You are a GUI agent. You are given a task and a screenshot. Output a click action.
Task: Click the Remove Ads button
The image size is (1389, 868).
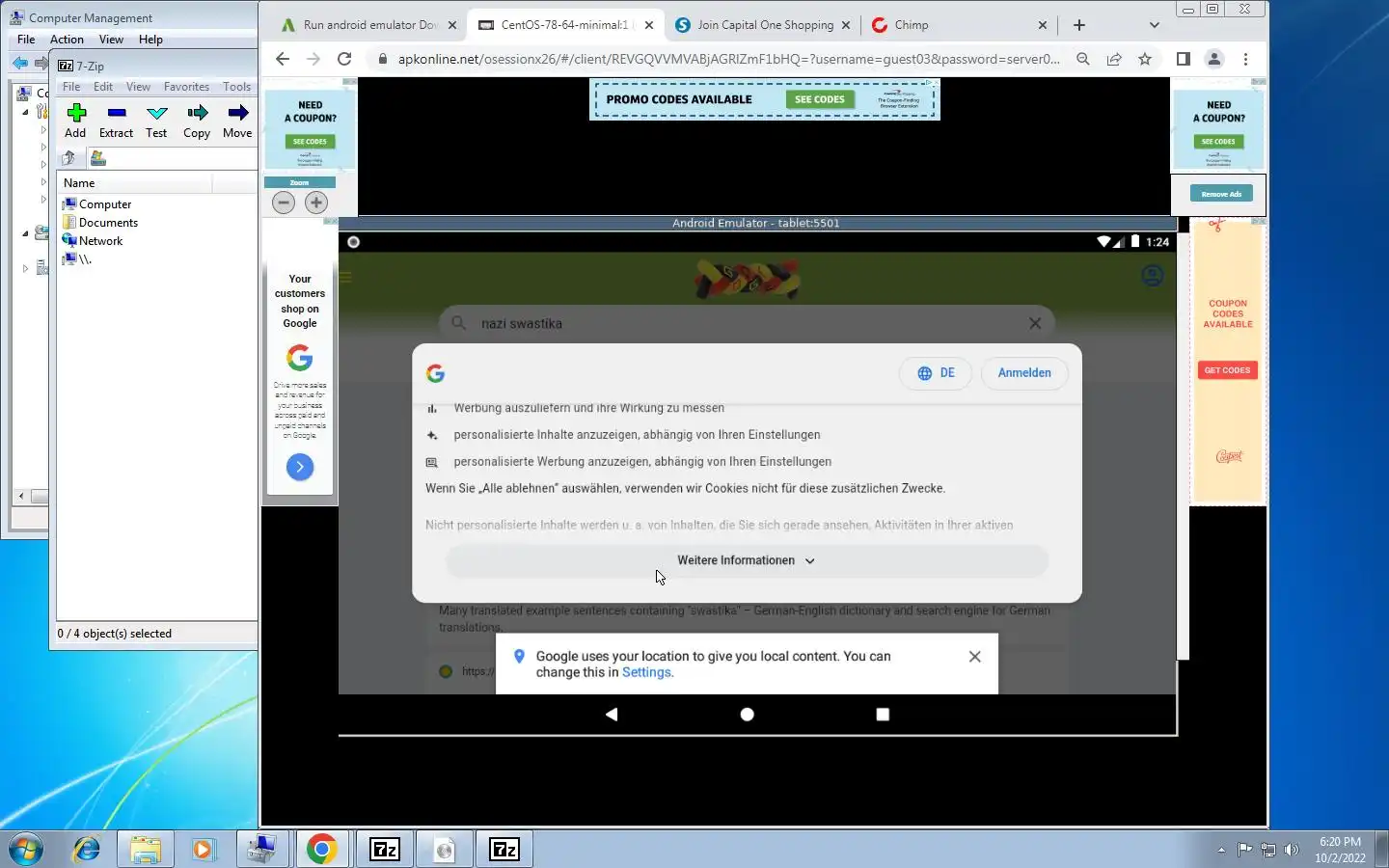tap(1221, 194)
